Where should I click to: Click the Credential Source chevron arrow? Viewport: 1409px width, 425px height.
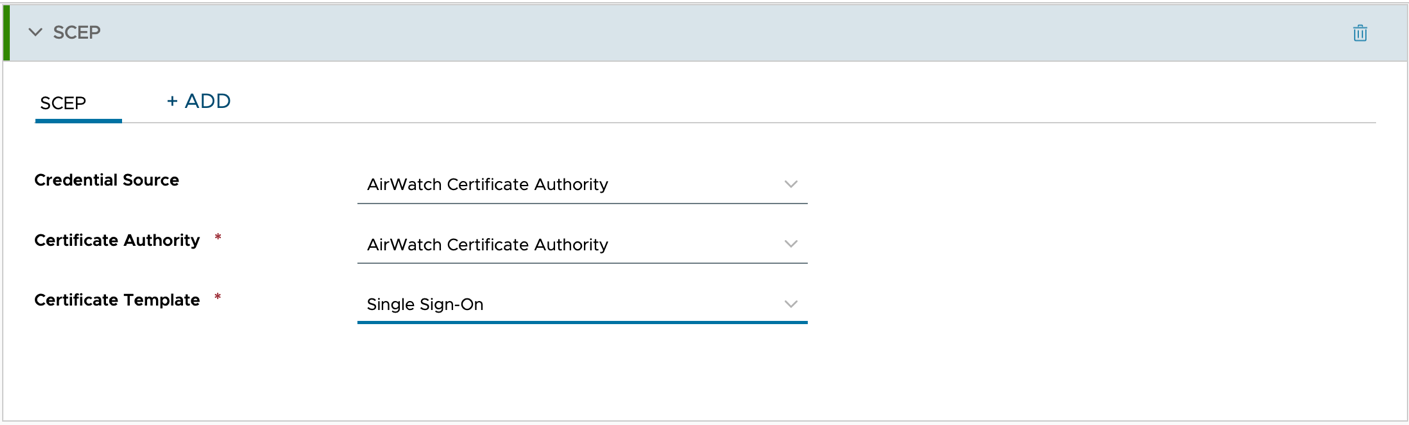tap(791, 184)
